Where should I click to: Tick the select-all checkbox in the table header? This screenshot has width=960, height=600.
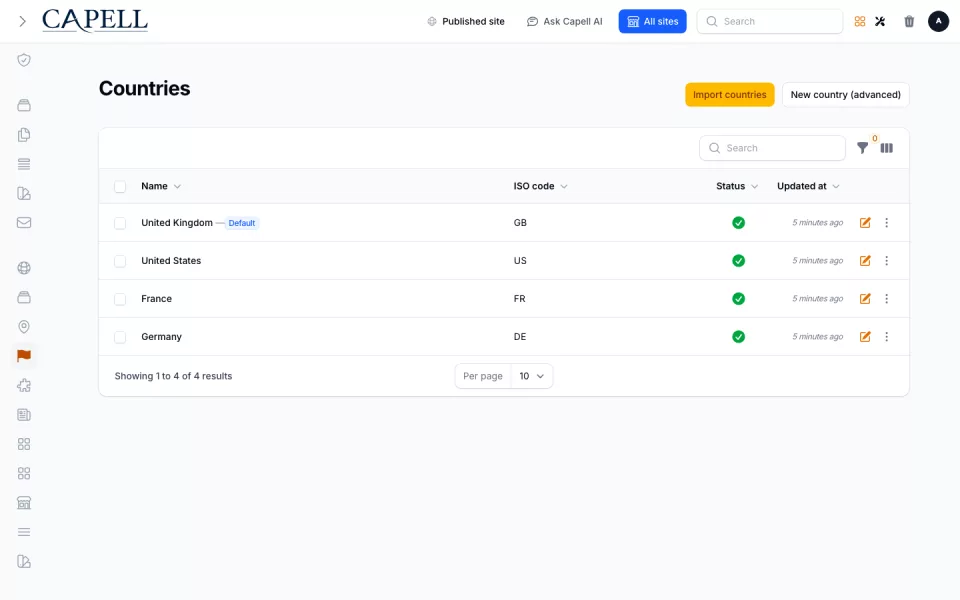pyautogui.click(x=120, y=187)
